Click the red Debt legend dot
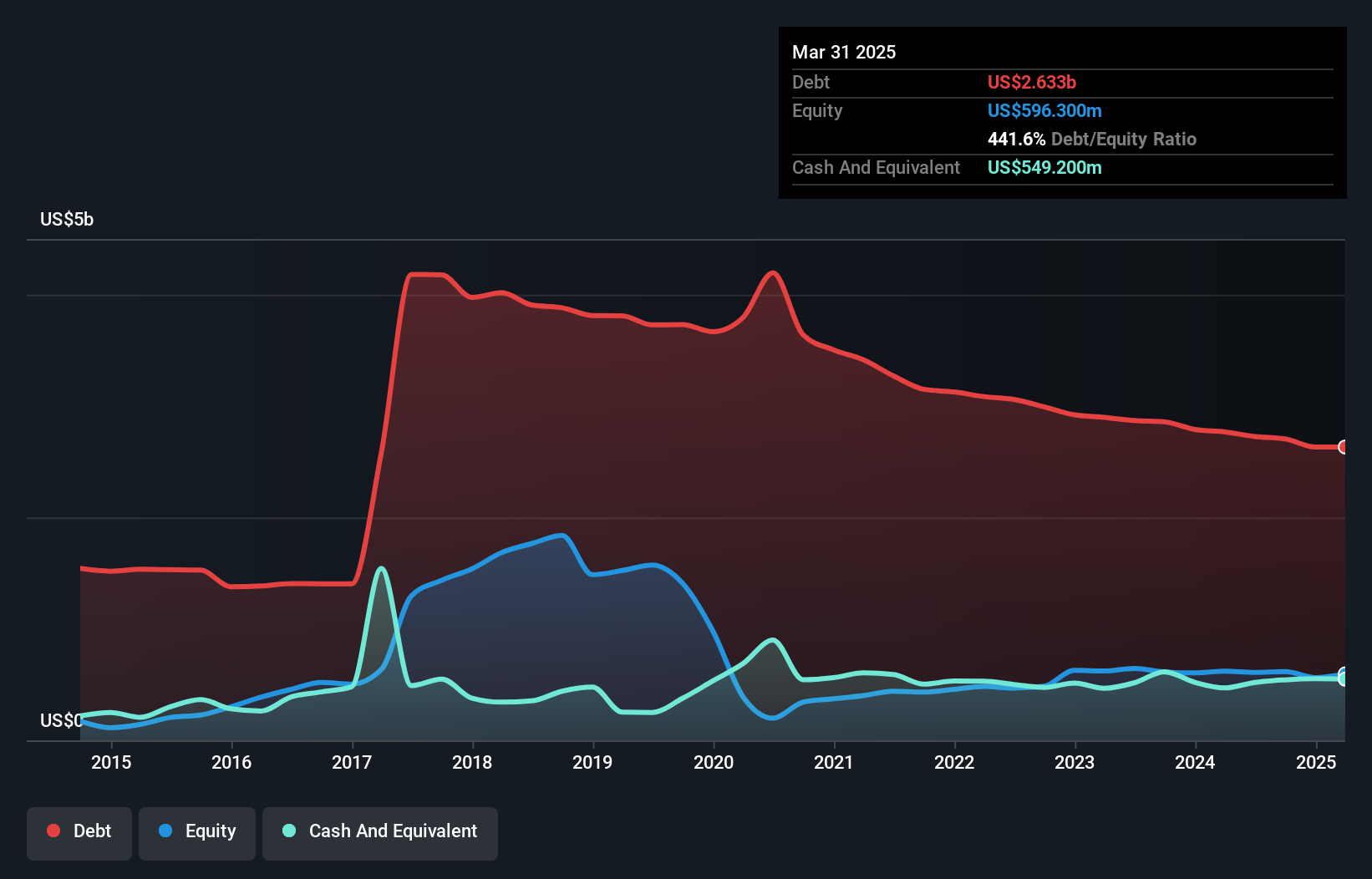The image size is (1372, 879). click(53, 831)
